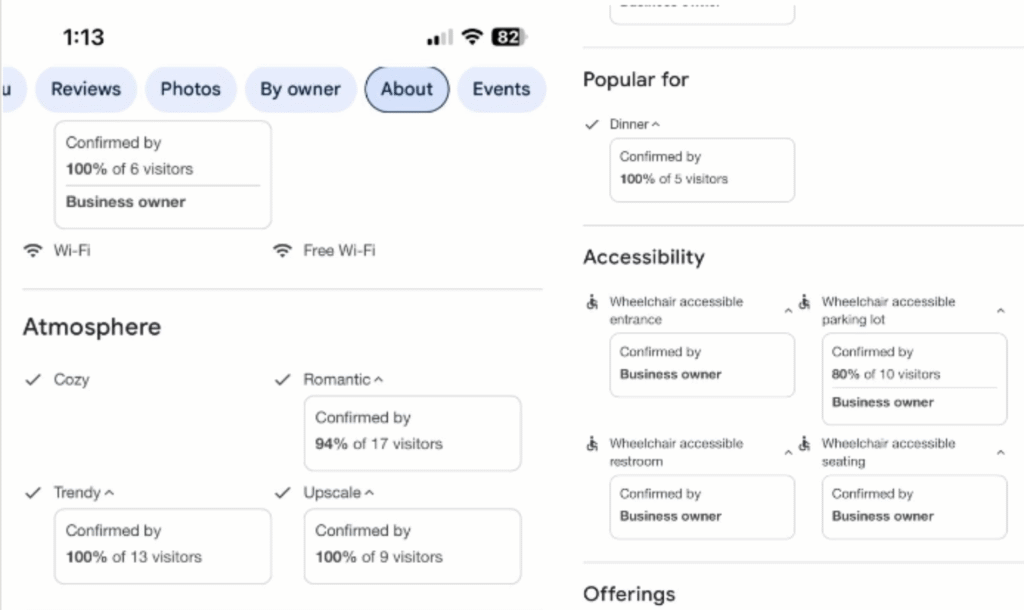Click the Wi-Fi icon beside Wi-Fi label

33,250
